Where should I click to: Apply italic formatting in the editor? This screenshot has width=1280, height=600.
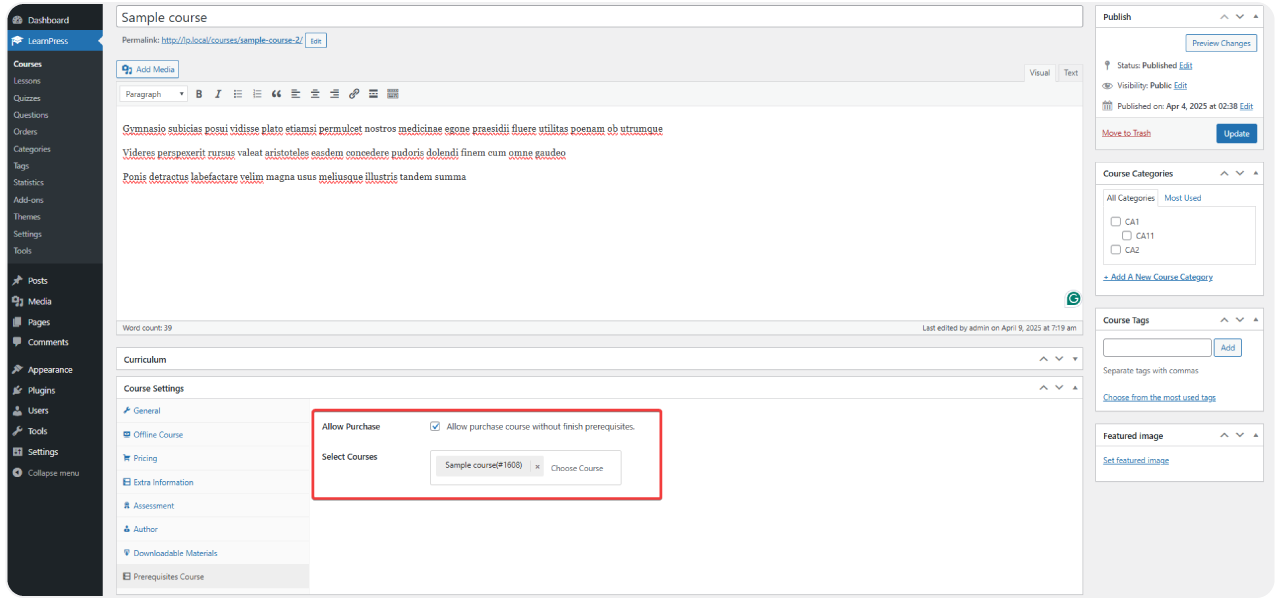[217, 94]
